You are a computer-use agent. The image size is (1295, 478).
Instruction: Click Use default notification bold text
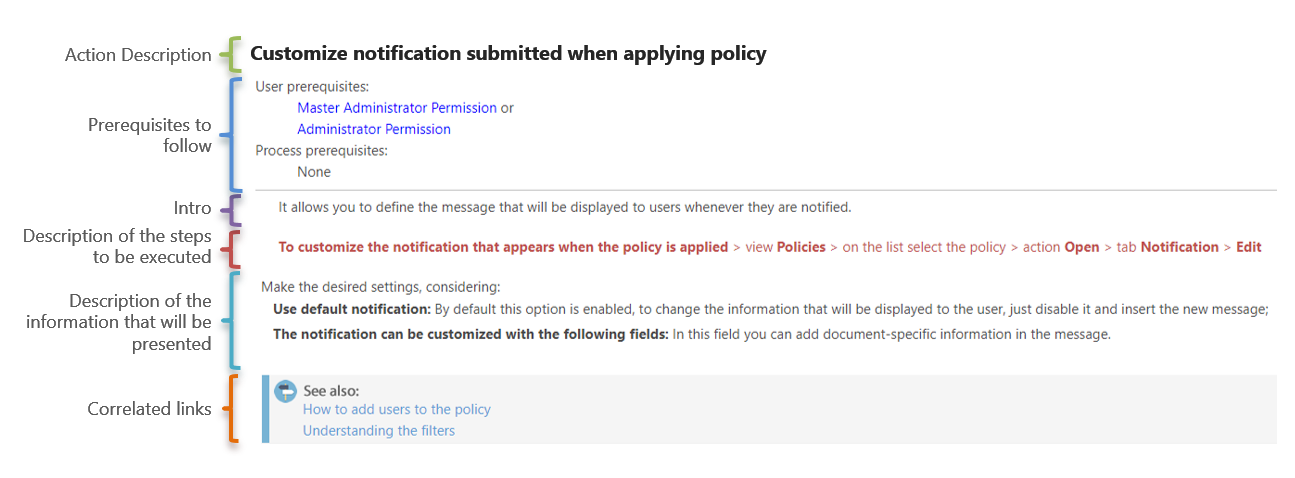pos(352,310)
